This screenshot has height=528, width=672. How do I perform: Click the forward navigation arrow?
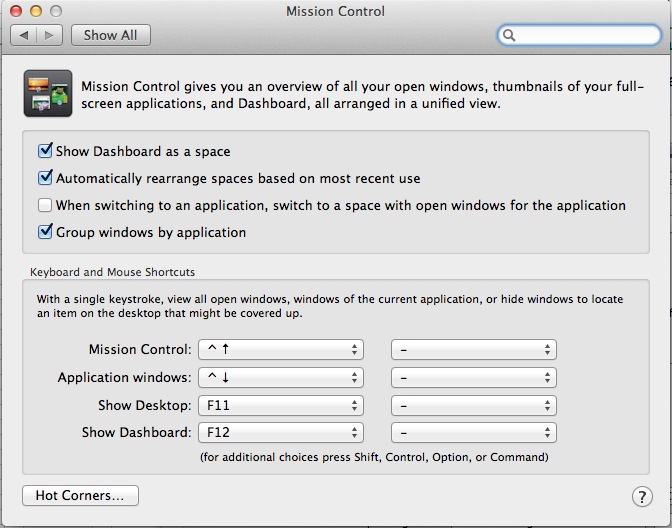pos(50,35)
